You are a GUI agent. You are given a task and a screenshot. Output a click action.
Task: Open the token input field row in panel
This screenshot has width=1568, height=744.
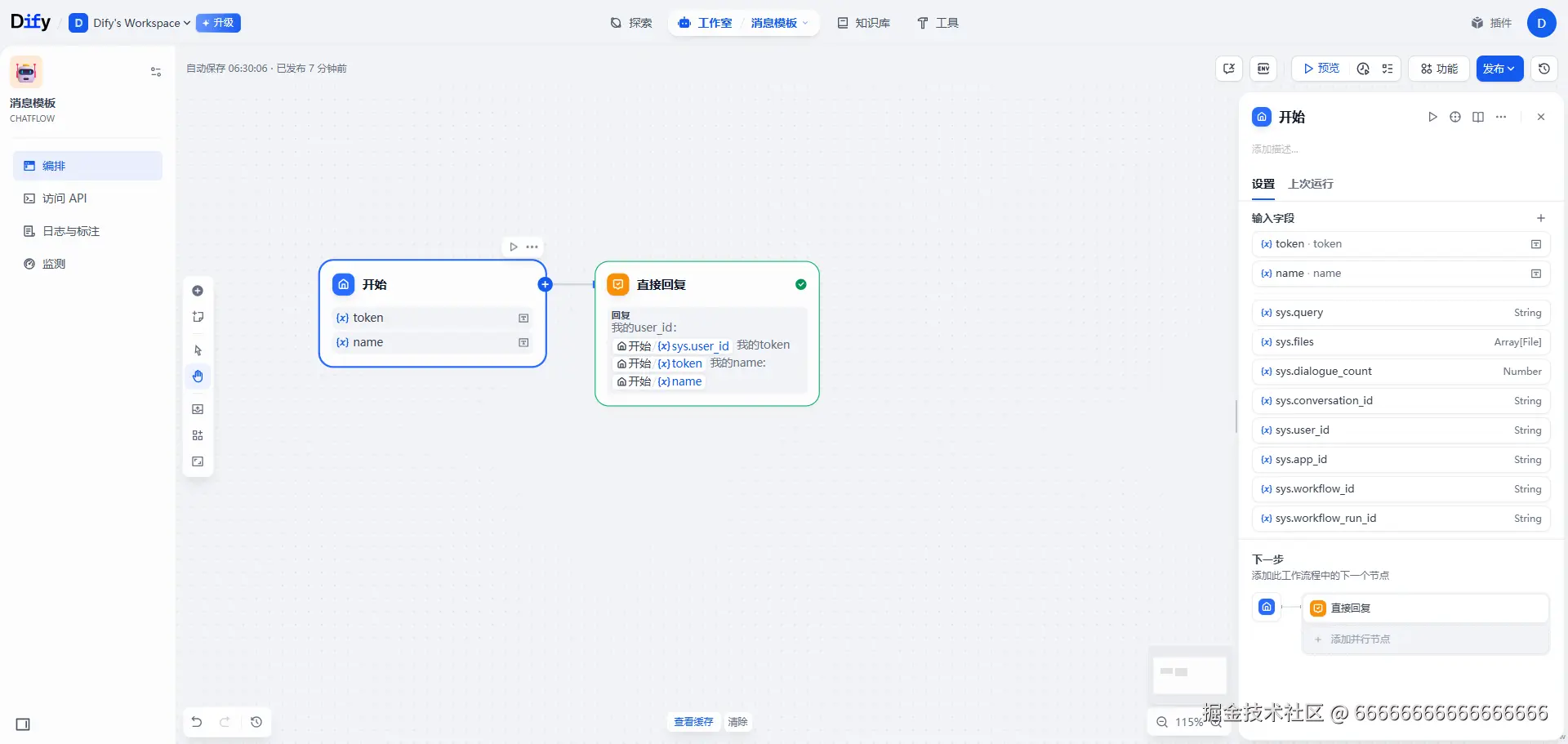[1401, 244]
